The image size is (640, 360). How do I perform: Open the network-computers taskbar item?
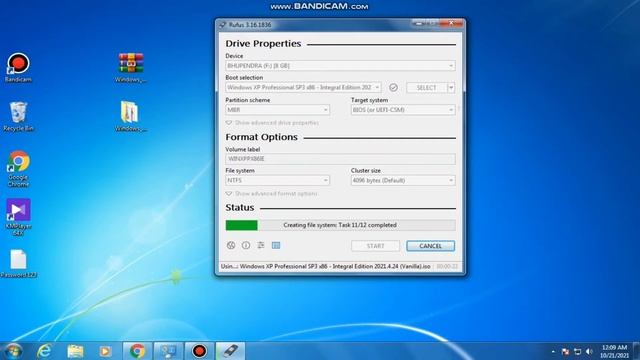coord(168,351)
